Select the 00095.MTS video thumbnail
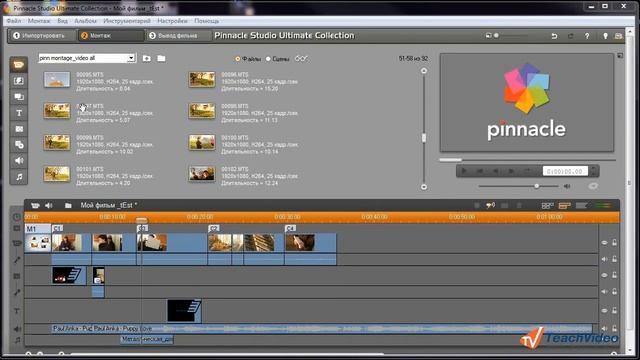Image resolution: width=640 pixels, height=360 pixels. point(57,80)
